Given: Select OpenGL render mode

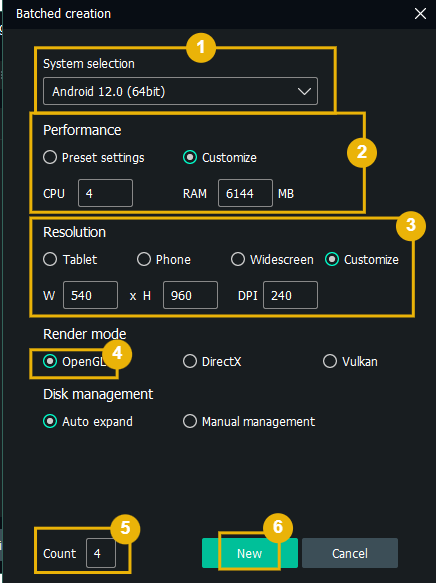Looking at the screenshot, I should point(74,361).
